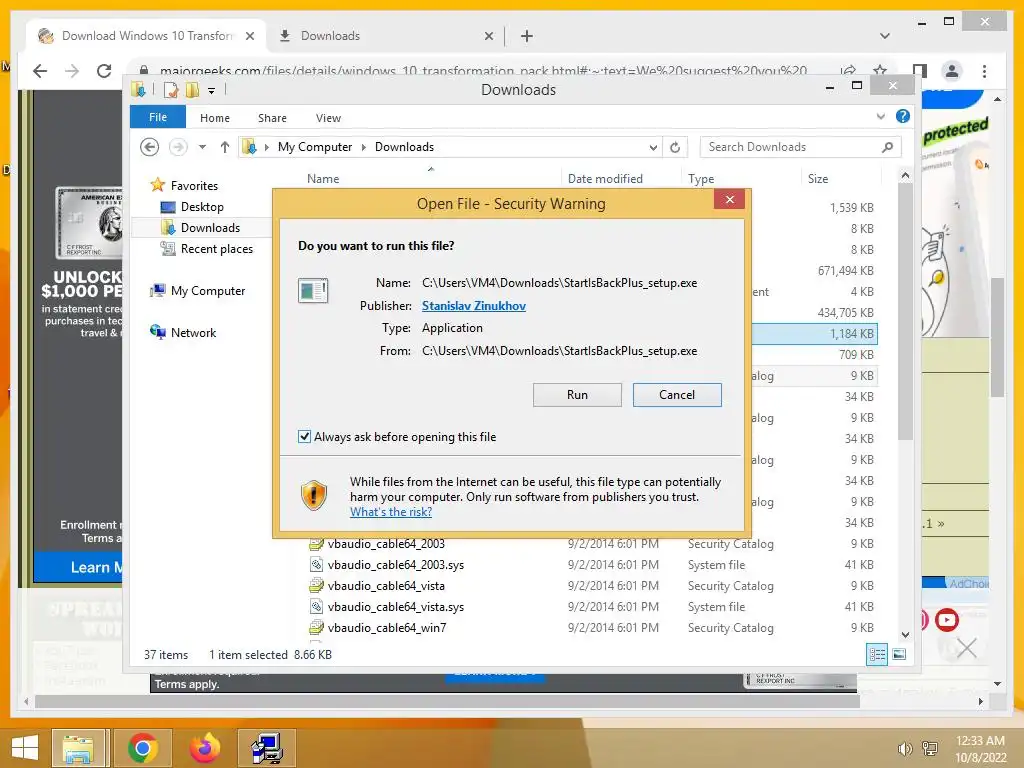Image resolution: width=1024 pixels, height=768 pixels.
Task: Open Firefox from the taskbar
Action: point(204,748)
